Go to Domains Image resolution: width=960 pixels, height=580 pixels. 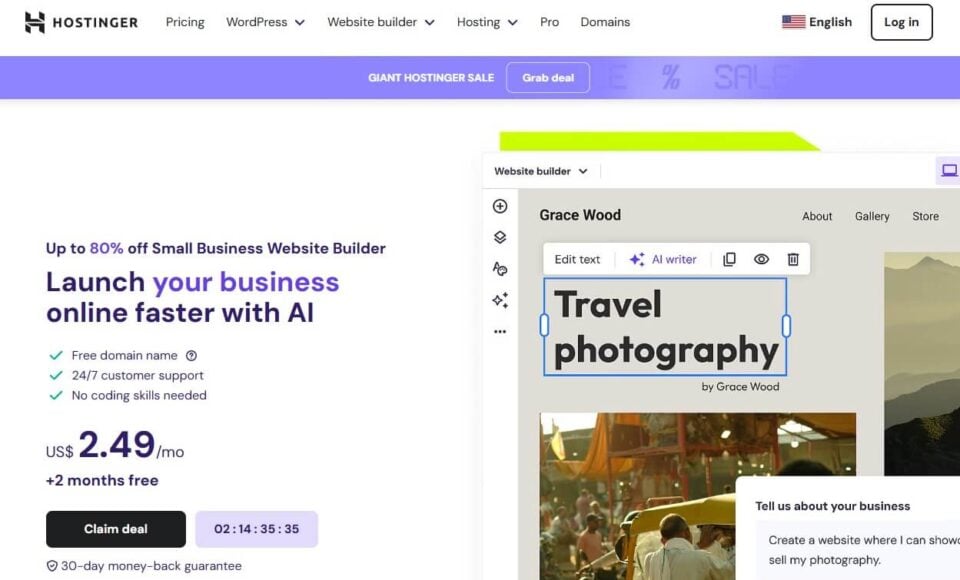(x=605, y=22)
